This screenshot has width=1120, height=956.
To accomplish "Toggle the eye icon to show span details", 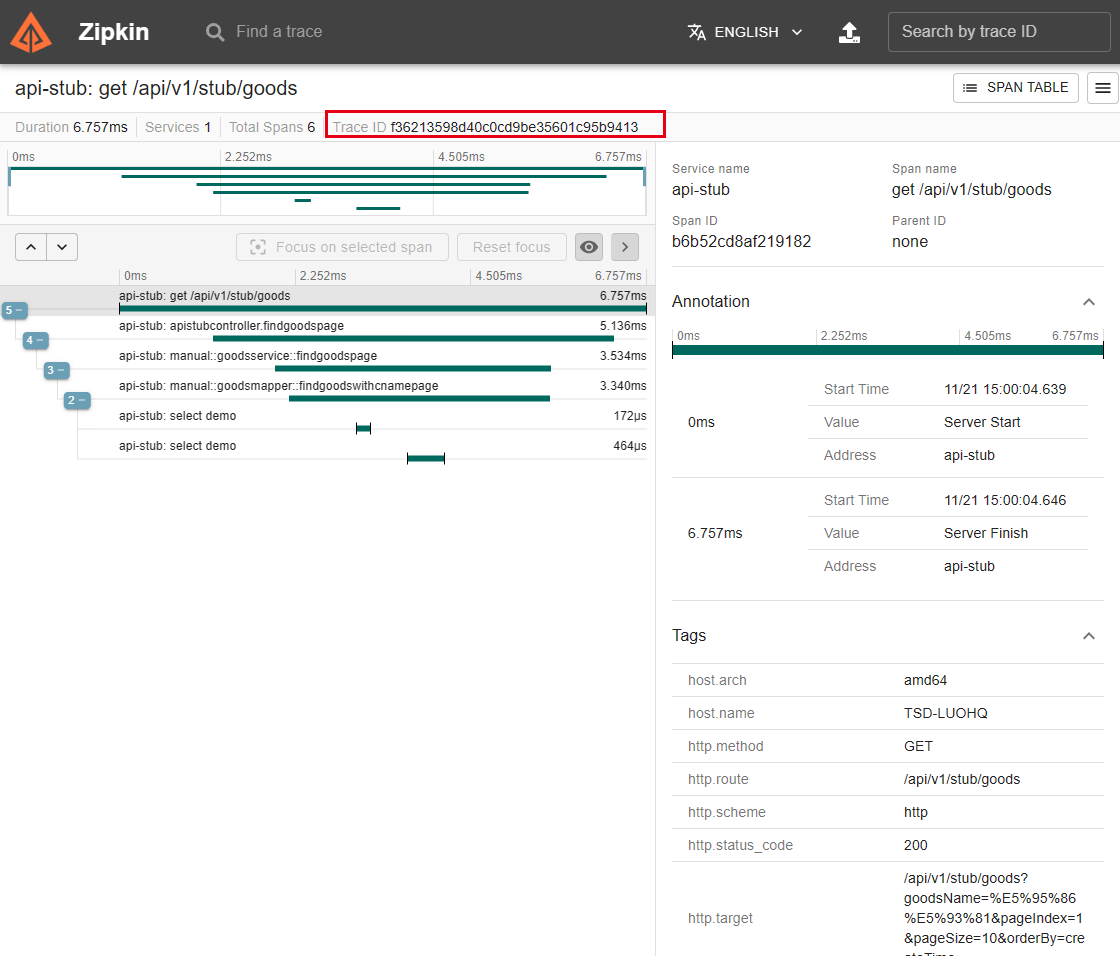I will point(588,247).
